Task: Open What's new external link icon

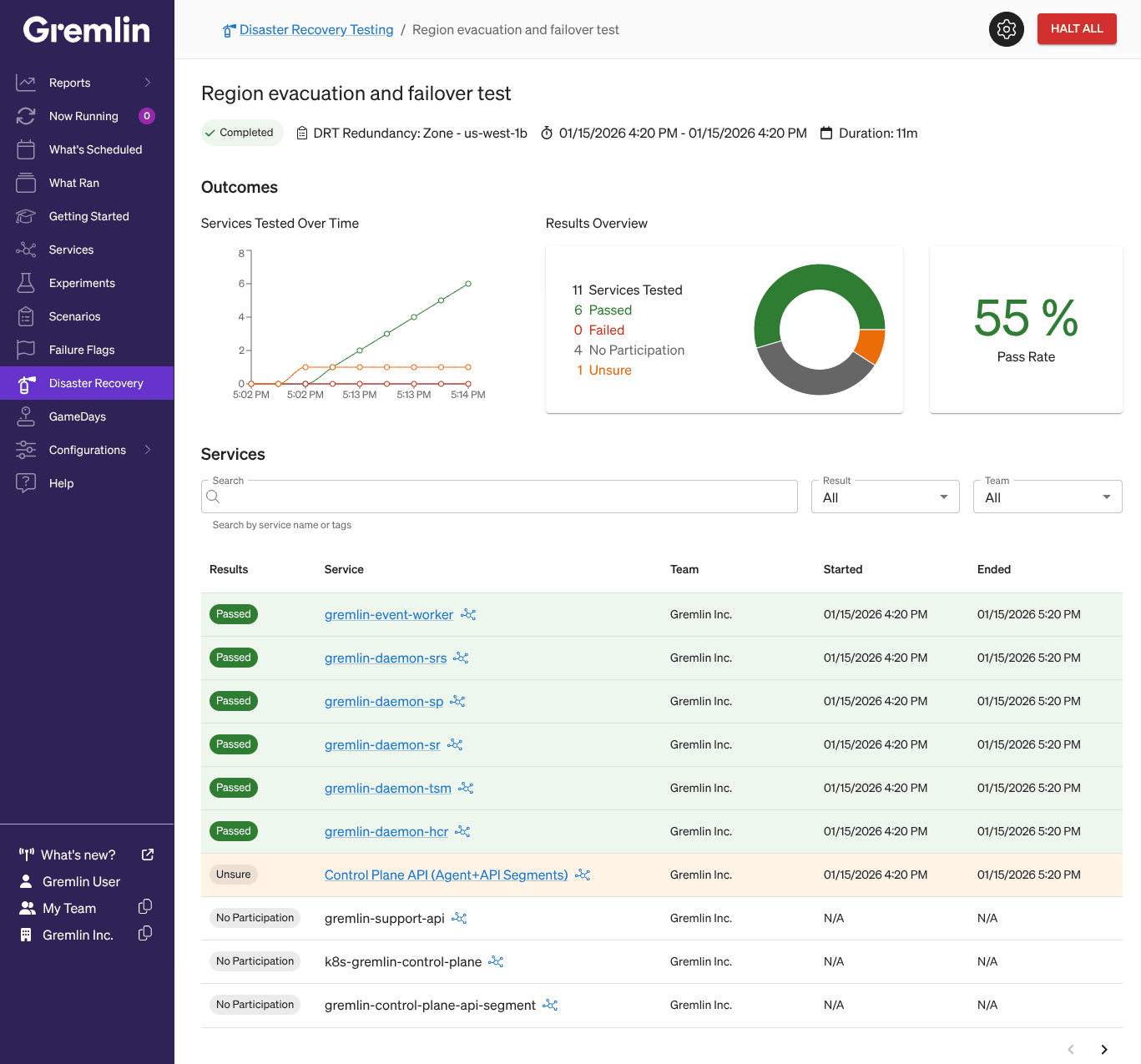Action: point(148,855)
